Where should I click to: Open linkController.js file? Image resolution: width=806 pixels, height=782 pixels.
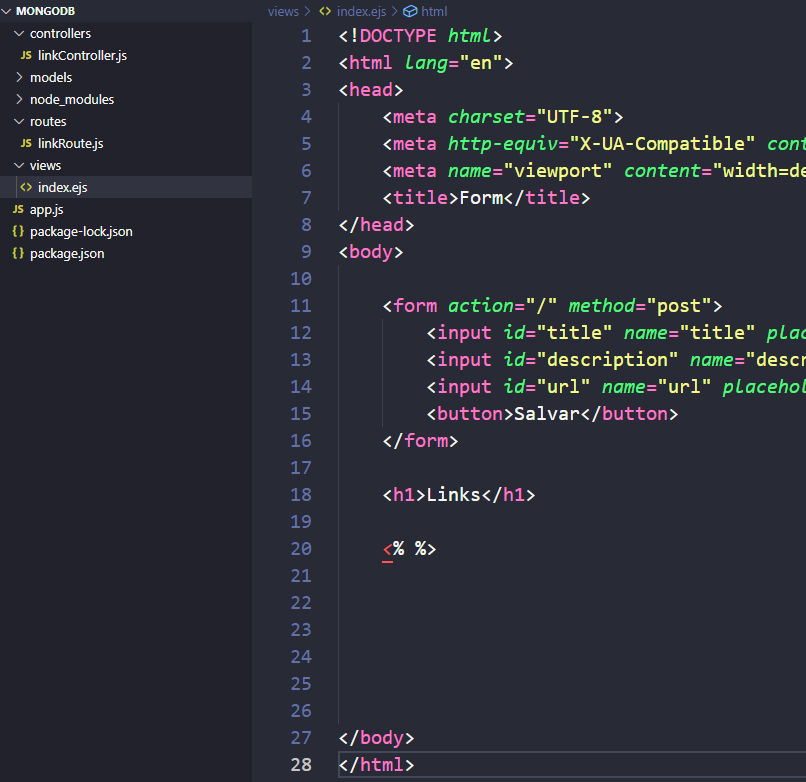82,56
